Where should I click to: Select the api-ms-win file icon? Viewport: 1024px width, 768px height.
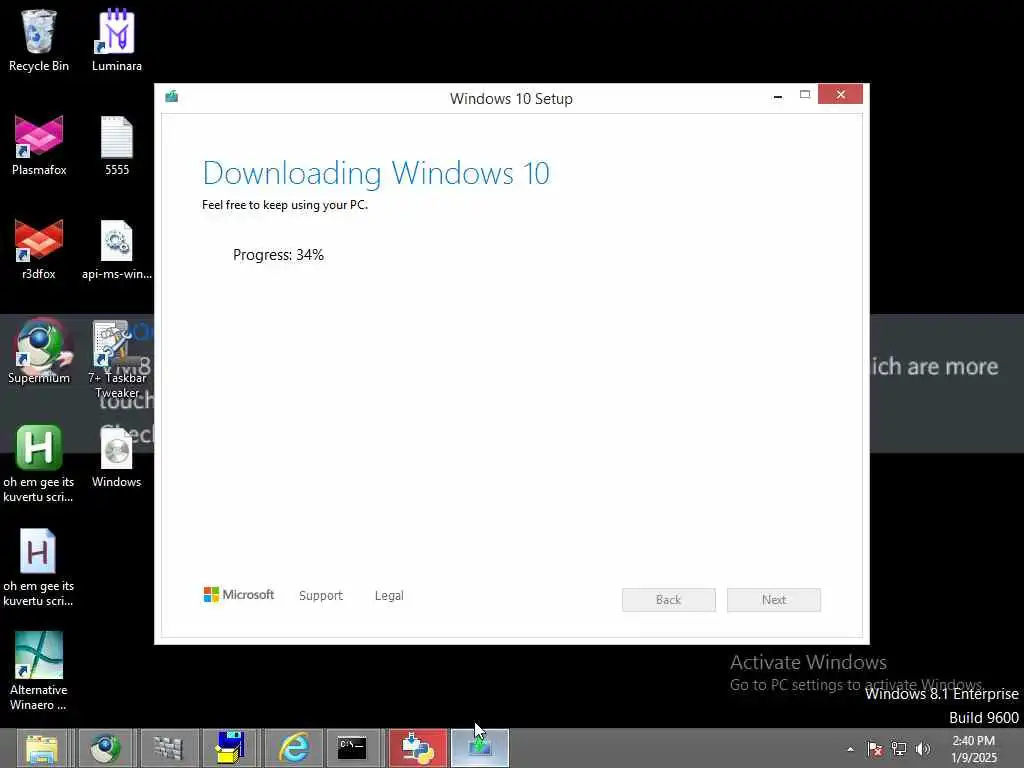117,249
